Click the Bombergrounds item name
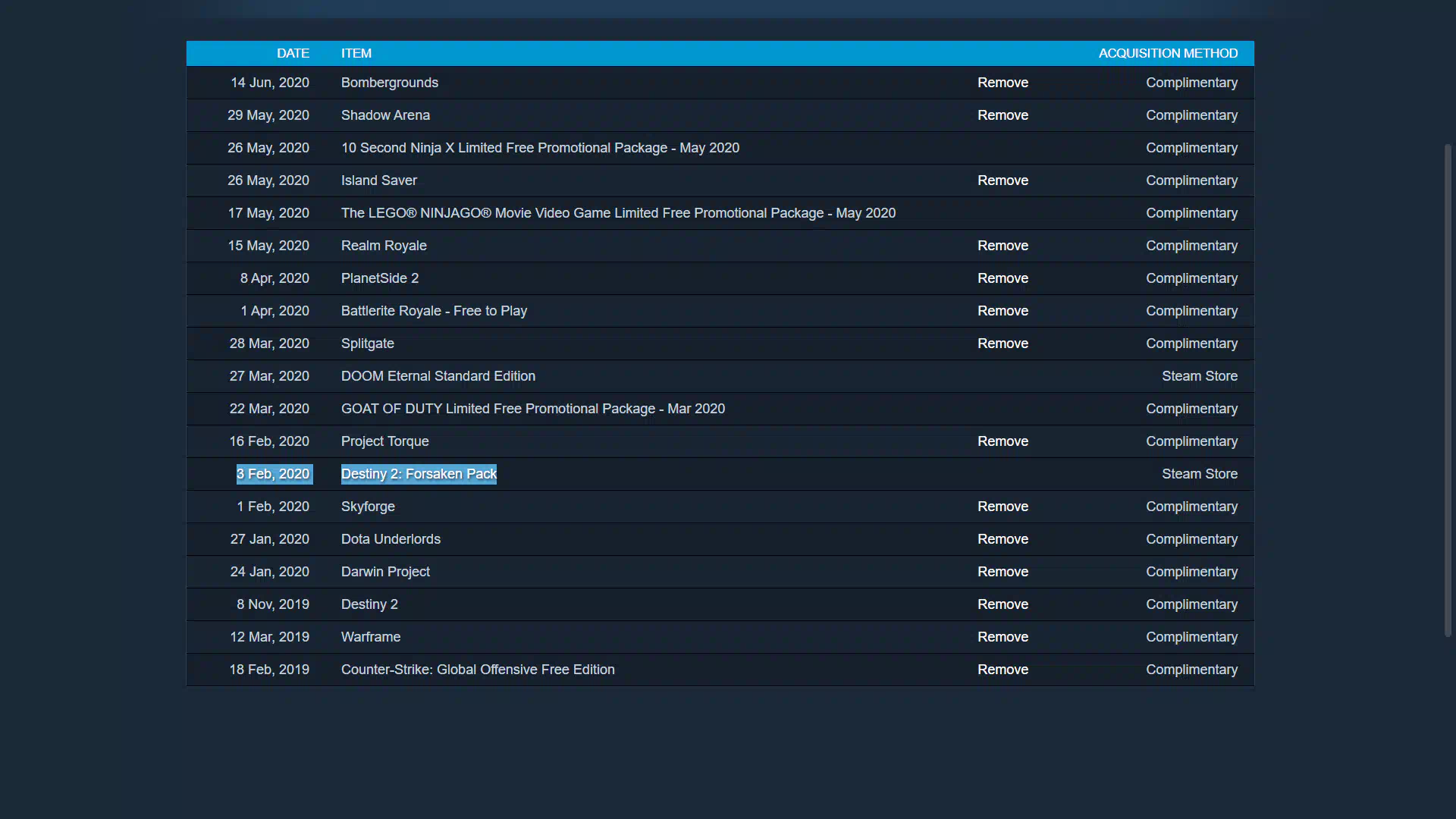This screenshot has height=819, width=1456. coord(390,83)
